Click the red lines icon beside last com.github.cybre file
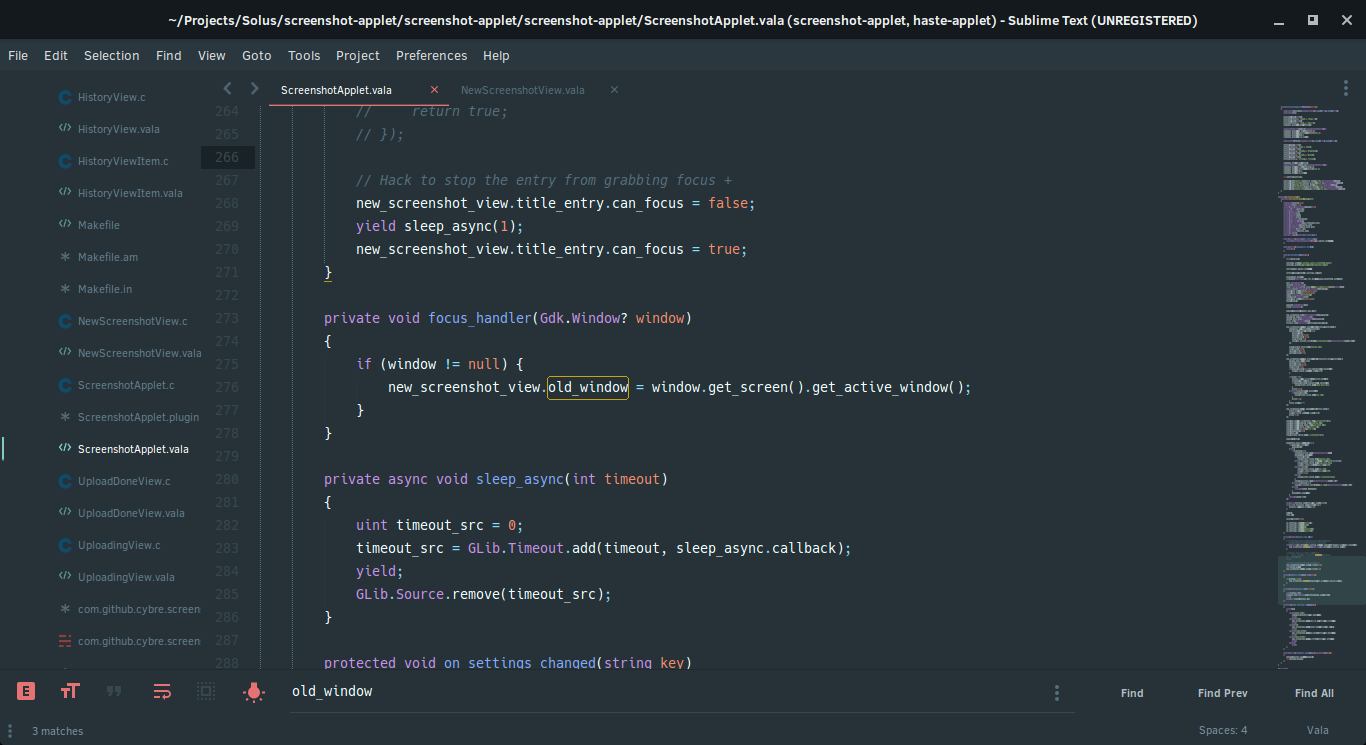 pos(65,641)
